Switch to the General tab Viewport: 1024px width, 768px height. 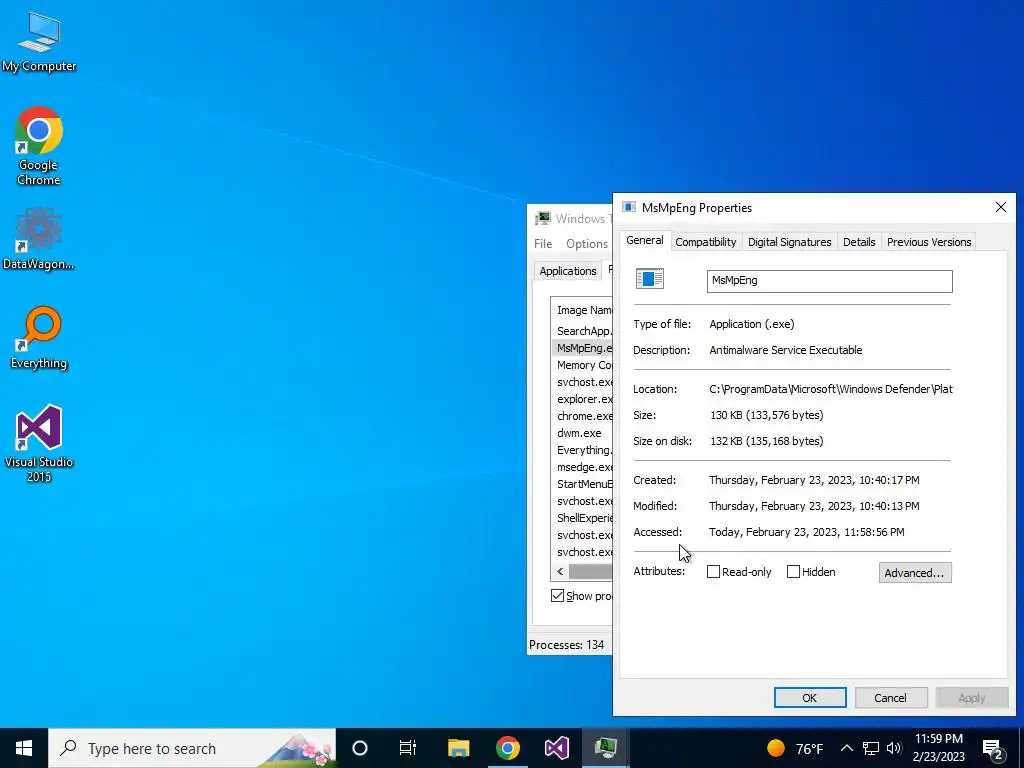645,240
